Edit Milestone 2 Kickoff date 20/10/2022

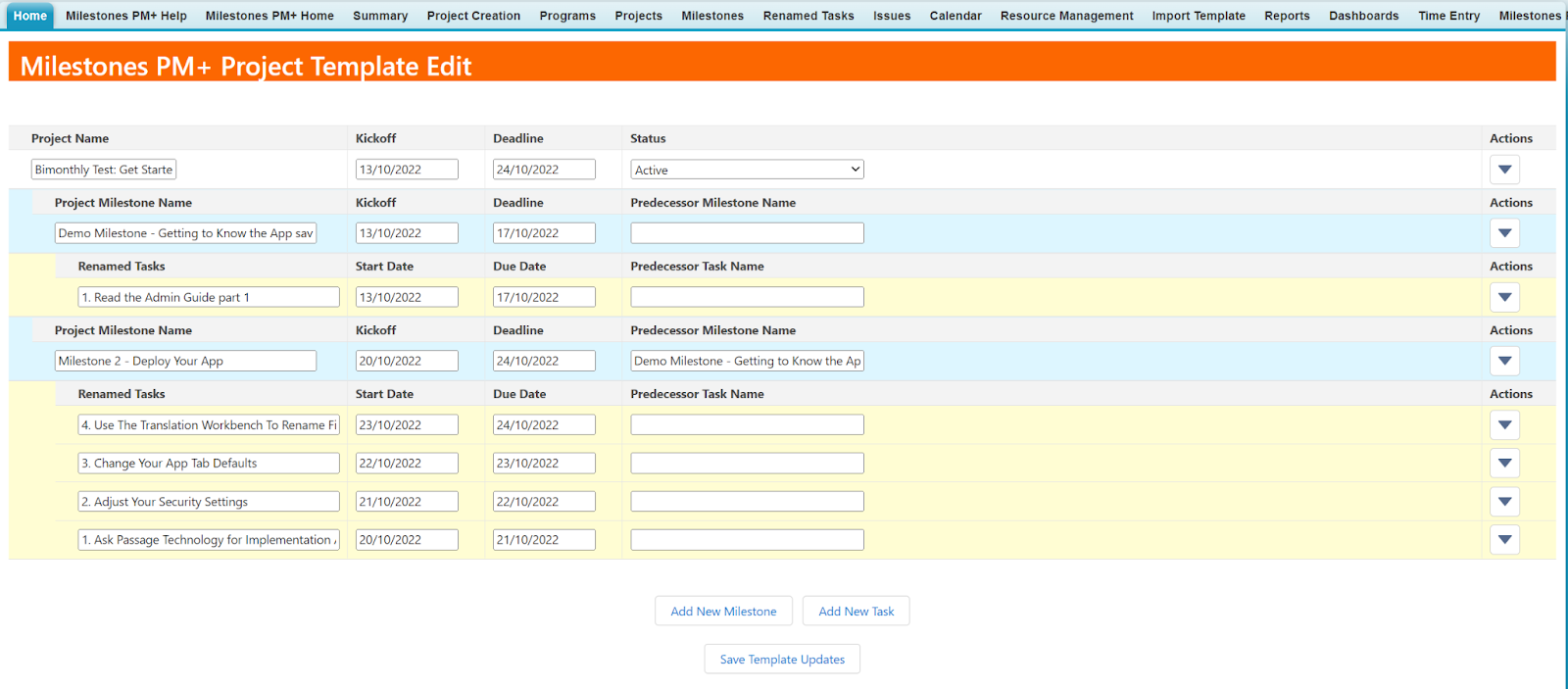[407, 361]
